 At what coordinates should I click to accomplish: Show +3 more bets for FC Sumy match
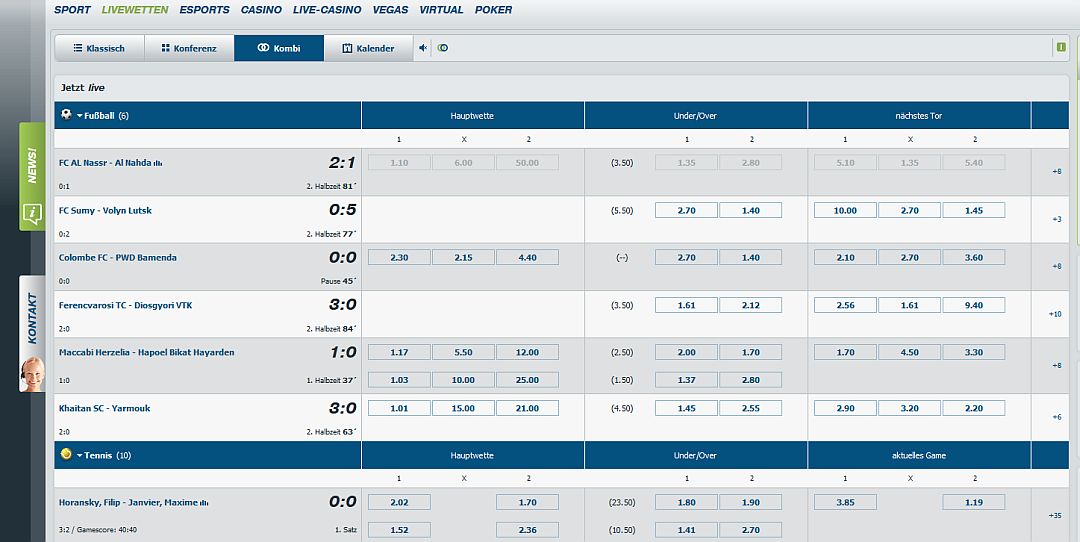[x=1057, y=219]
